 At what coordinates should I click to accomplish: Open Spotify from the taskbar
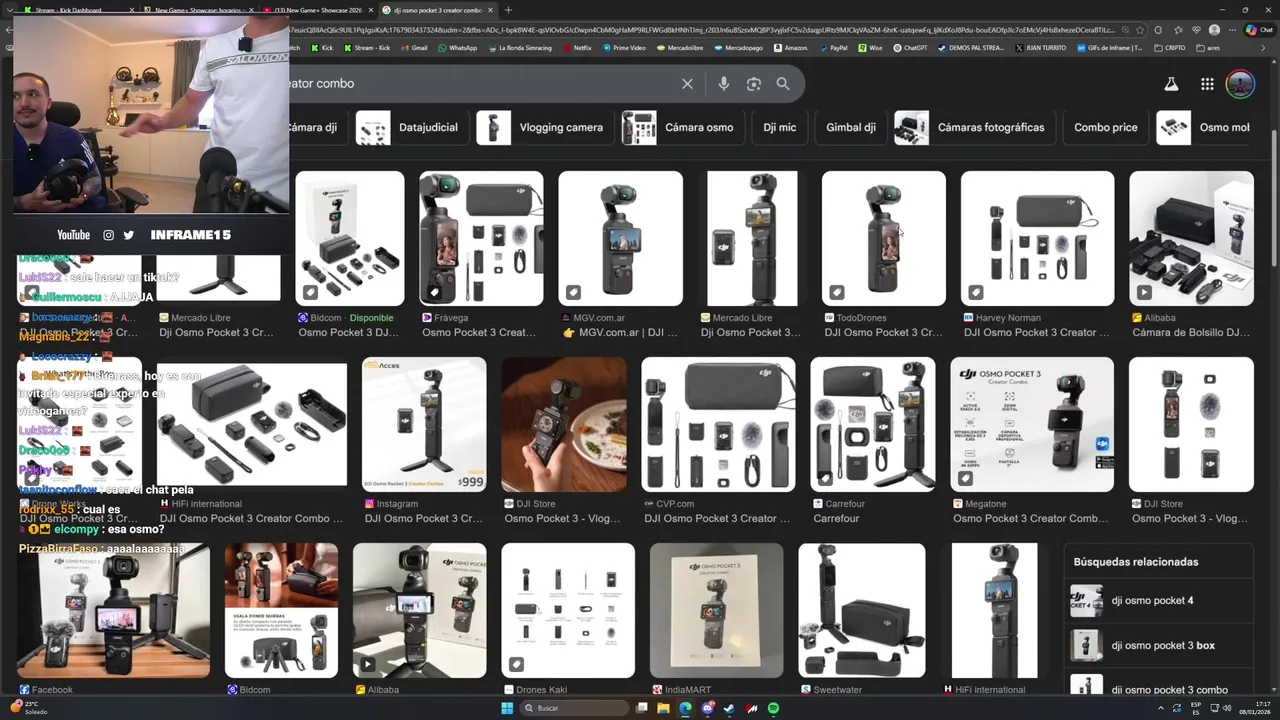coord(773,708)
